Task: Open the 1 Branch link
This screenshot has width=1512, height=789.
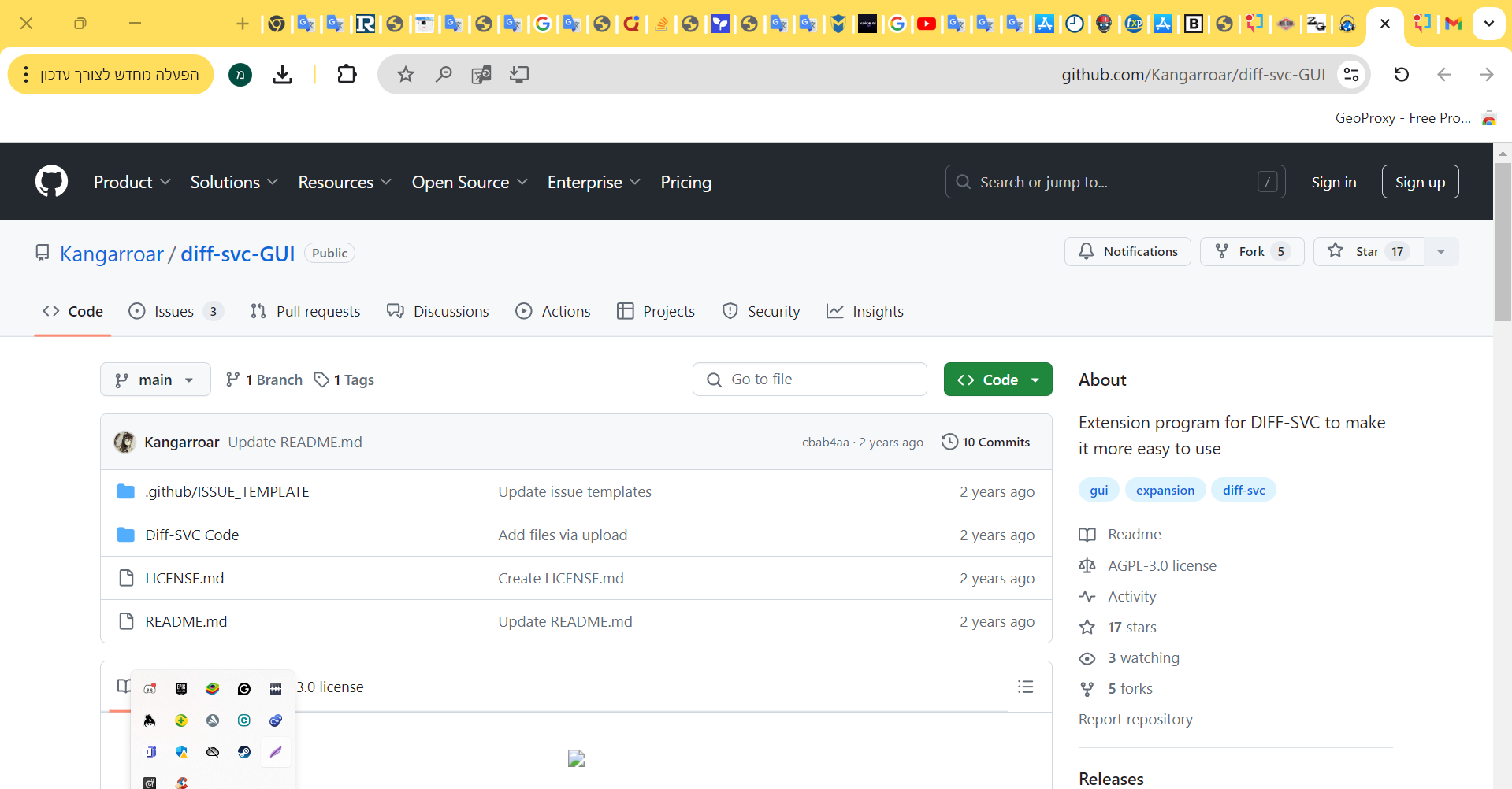Action: pyautogui.click(x=263, y=380)
